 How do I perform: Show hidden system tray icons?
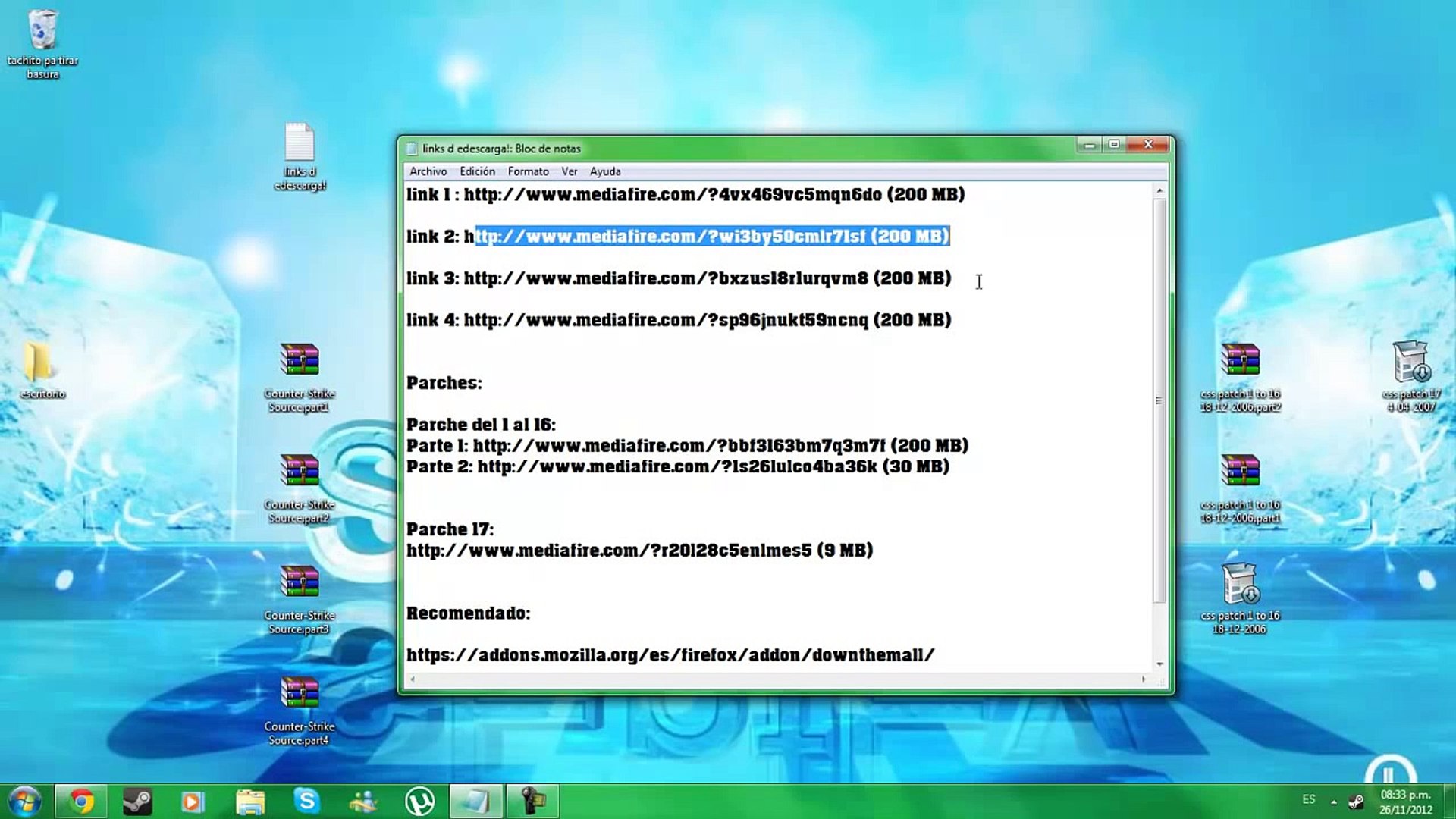click(1333, 801)
